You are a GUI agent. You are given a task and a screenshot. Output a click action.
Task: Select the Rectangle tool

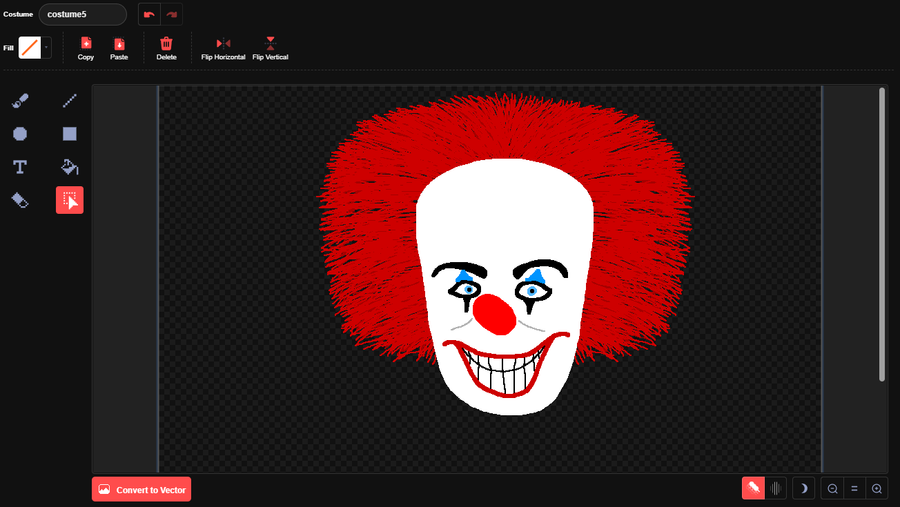pos(69,134)
